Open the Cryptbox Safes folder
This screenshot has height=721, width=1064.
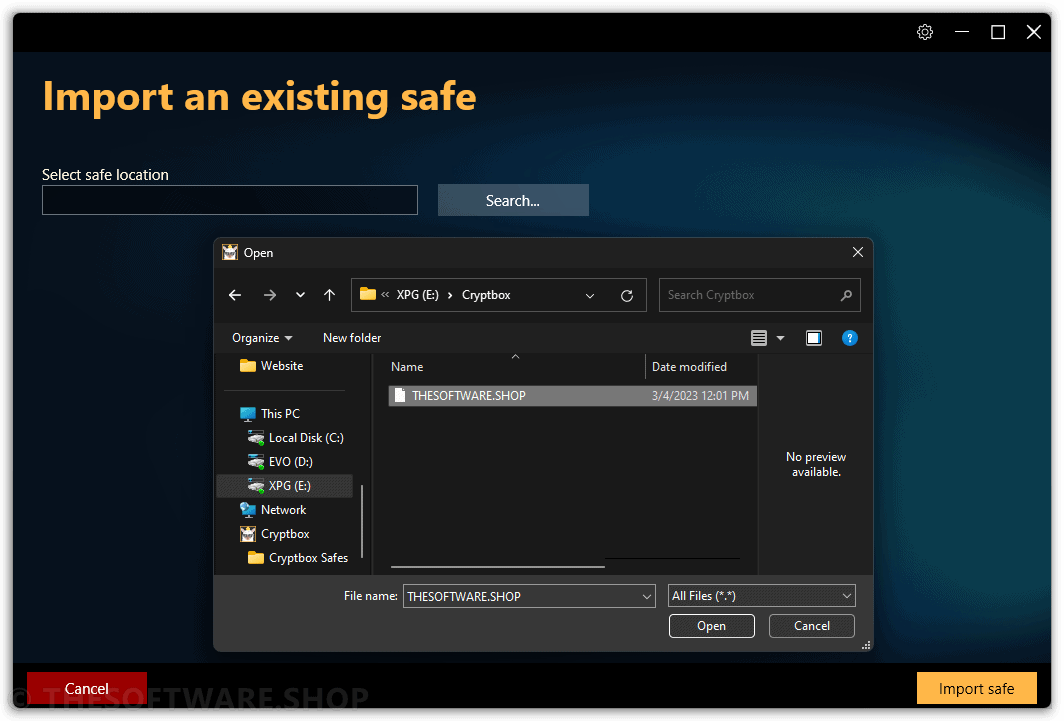[298, 558]
